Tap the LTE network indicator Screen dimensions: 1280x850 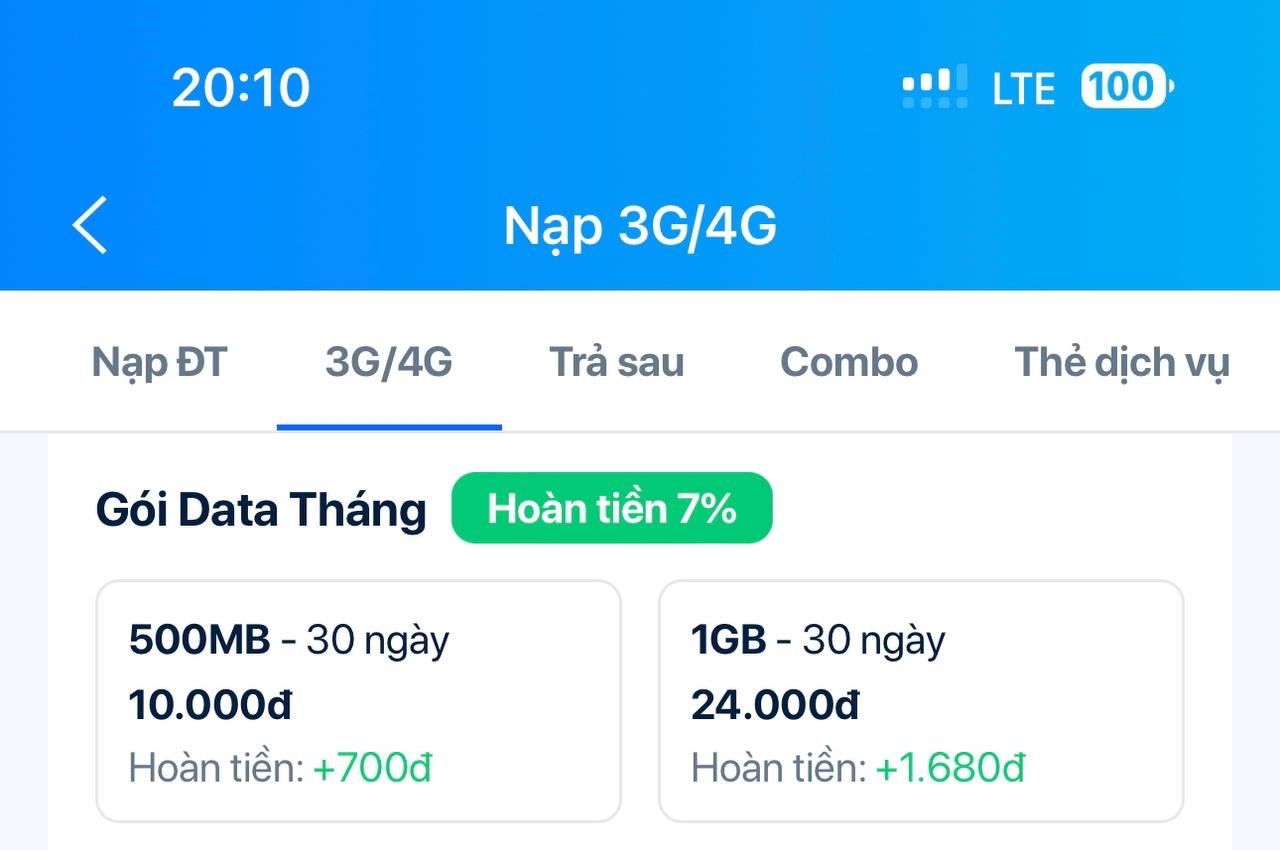[1023, 89]
